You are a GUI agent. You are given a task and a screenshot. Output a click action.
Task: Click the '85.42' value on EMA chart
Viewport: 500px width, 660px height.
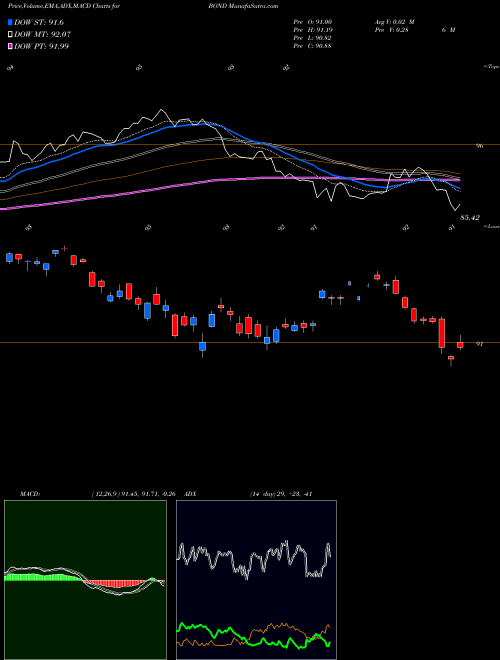[x=470, y=218]
